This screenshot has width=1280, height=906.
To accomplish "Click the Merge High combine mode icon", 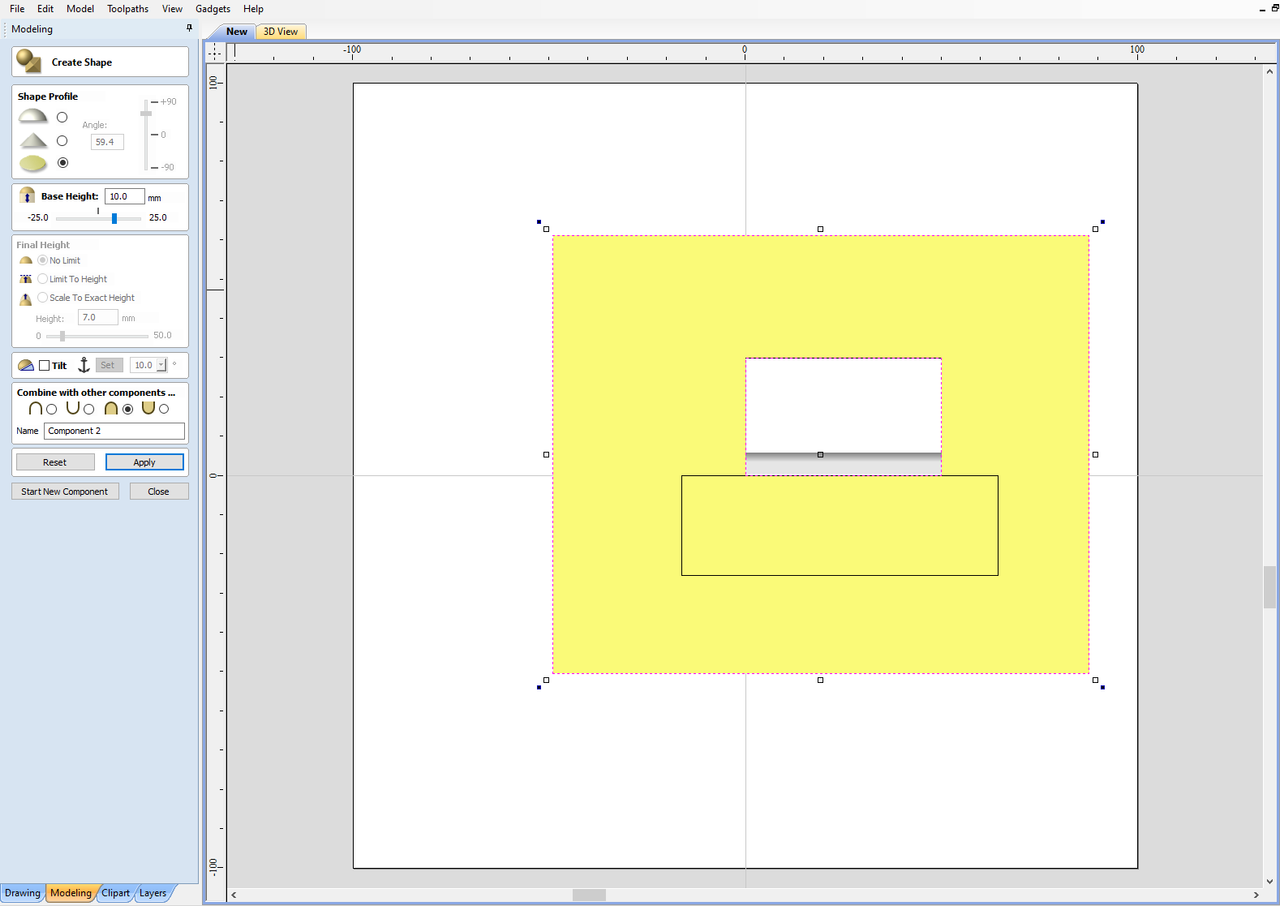I will coord(111,408).
